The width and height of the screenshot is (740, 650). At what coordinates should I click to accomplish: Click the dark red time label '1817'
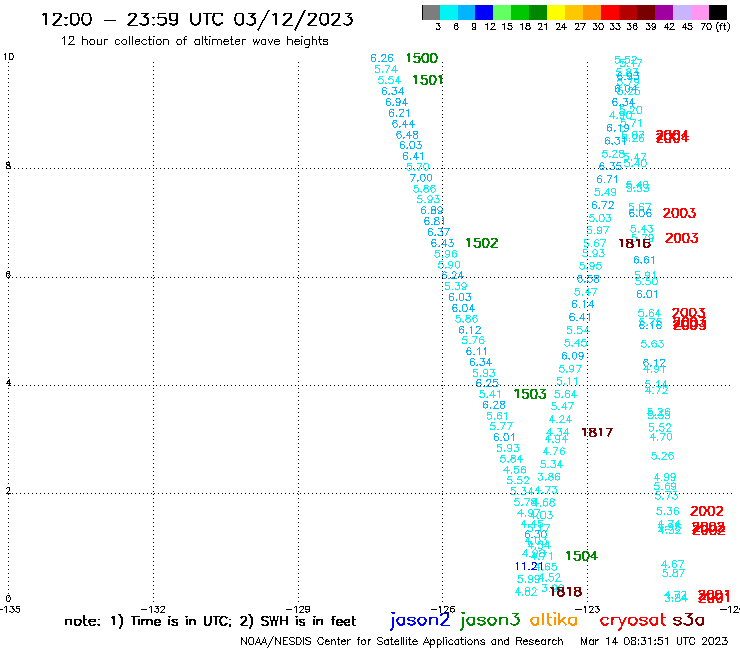(x=597, y=432)
